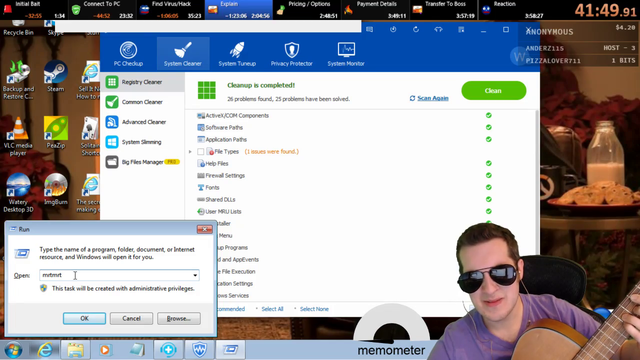The image size is (640, 360).
Task: Click the restore icon in cleaner title bar
Action: coord(393,29)
